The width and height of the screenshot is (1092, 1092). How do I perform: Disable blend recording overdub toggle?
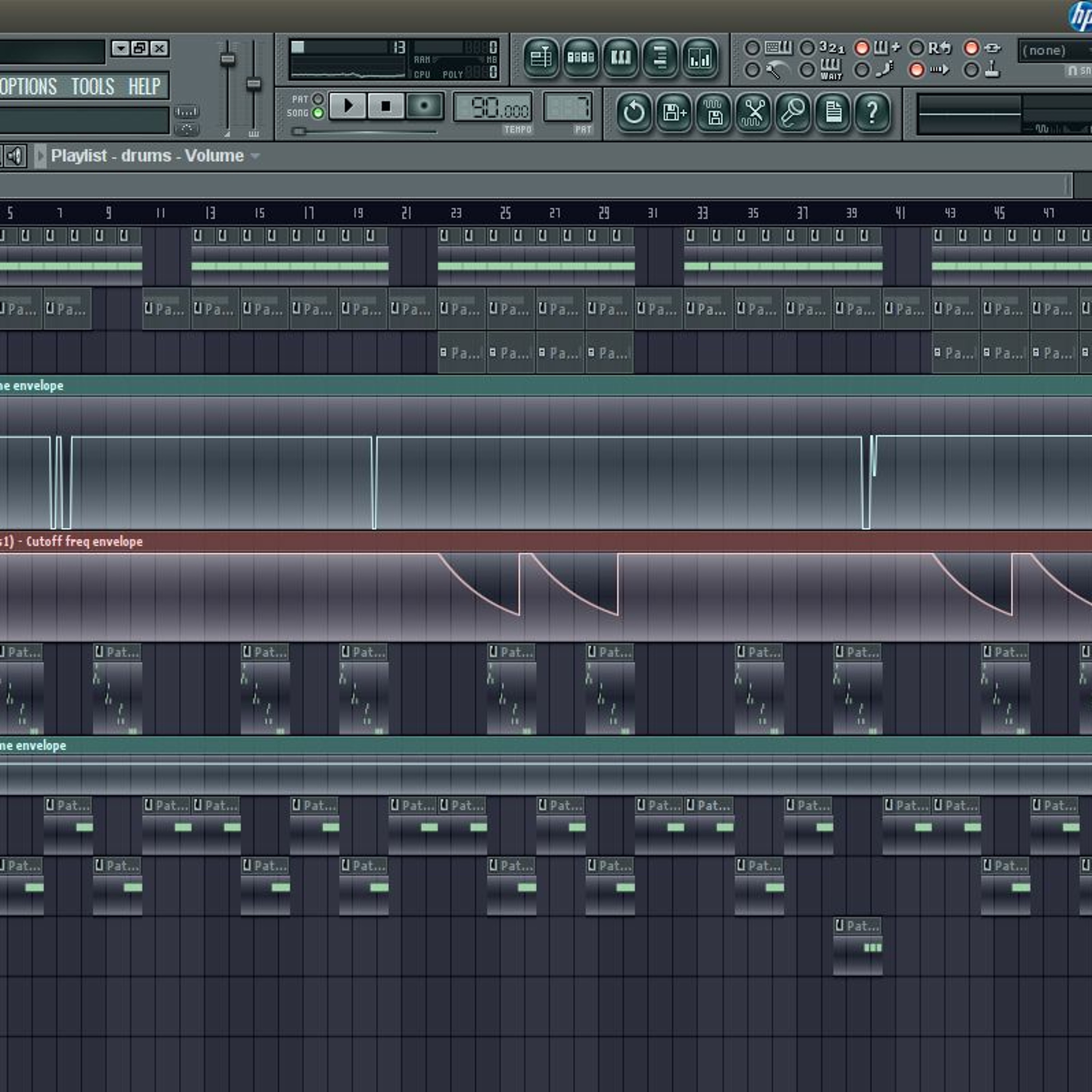click(862, 48)
